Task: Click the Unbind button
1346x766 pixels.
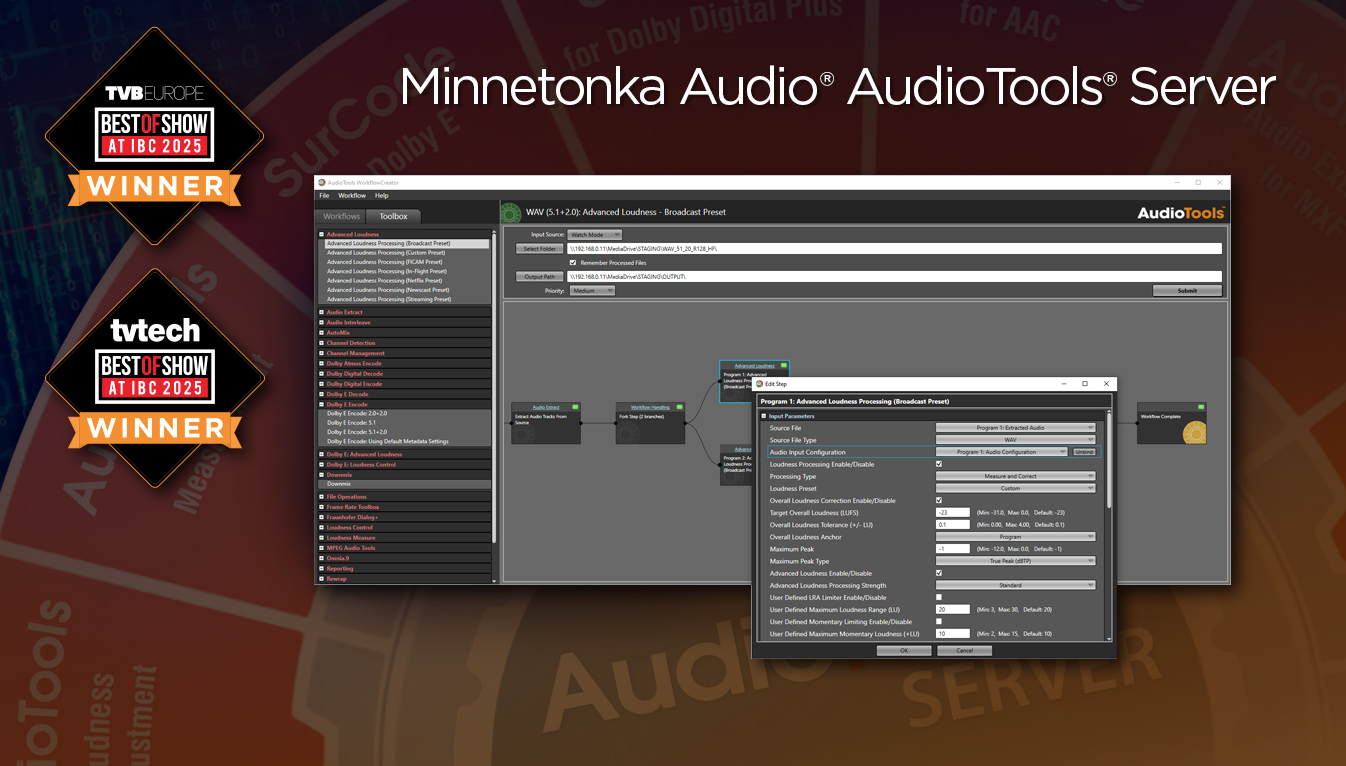Action: coord(1084,452)
